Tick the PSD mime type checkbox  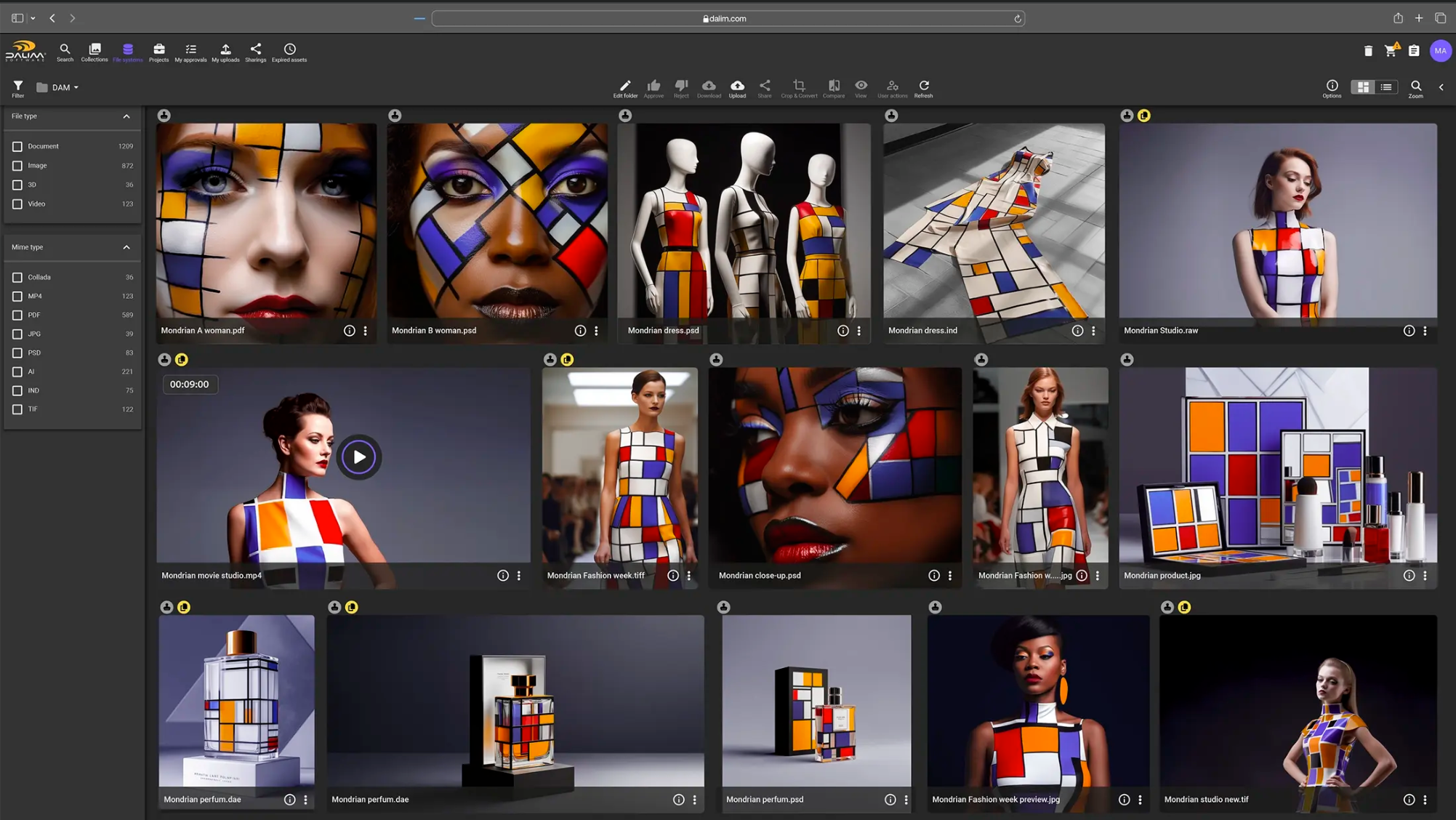pos(17,353)
